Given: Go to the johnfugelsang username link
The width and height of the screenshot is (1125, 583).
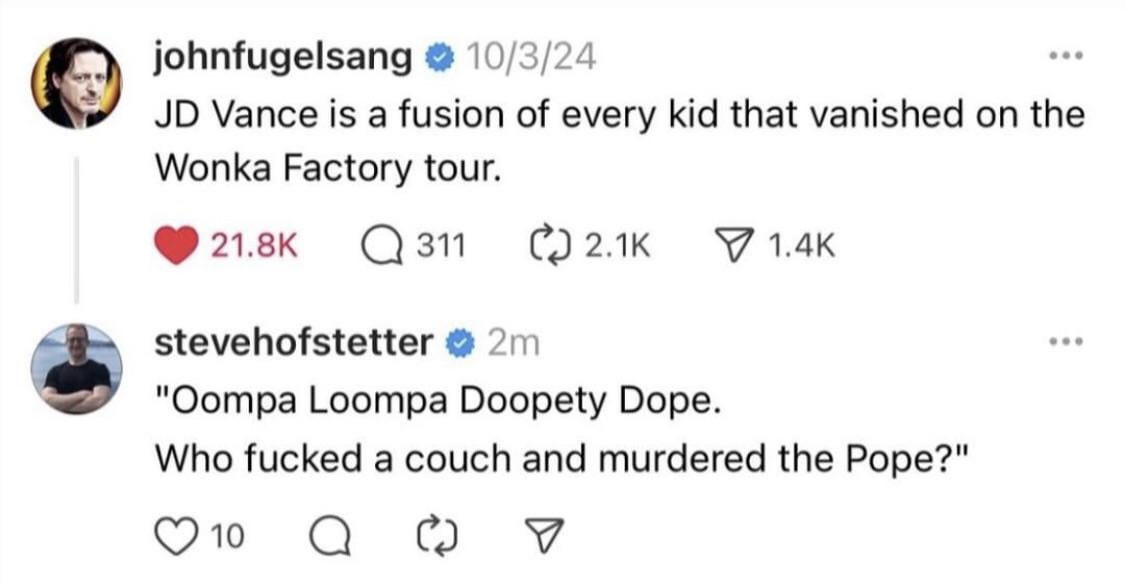Looking at the screenshot, I should point(283,59).
